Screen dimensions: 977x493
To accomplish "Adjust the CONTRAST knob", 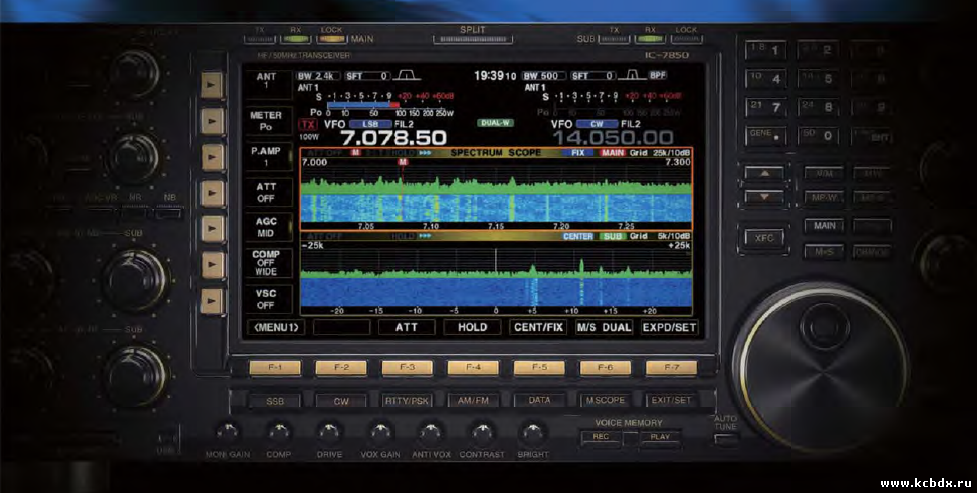I will (482, 431).
